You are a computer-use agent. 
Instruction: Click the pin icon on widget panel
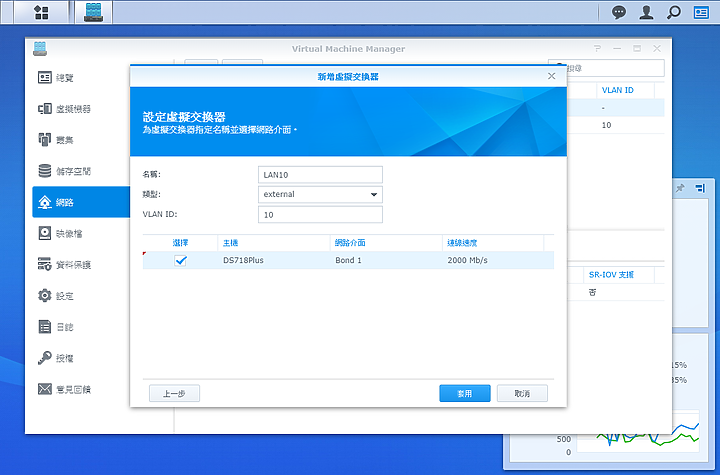point(680,188)
